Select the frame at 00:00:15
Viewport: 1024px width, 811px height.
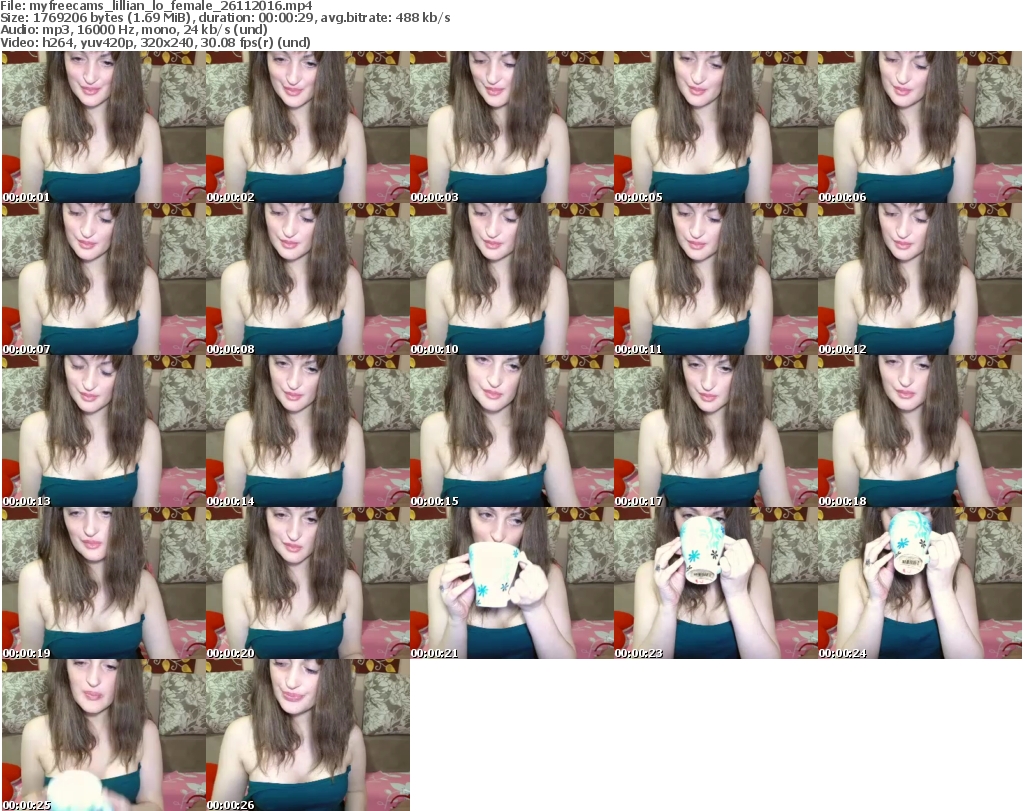click(x=512, y=431)
